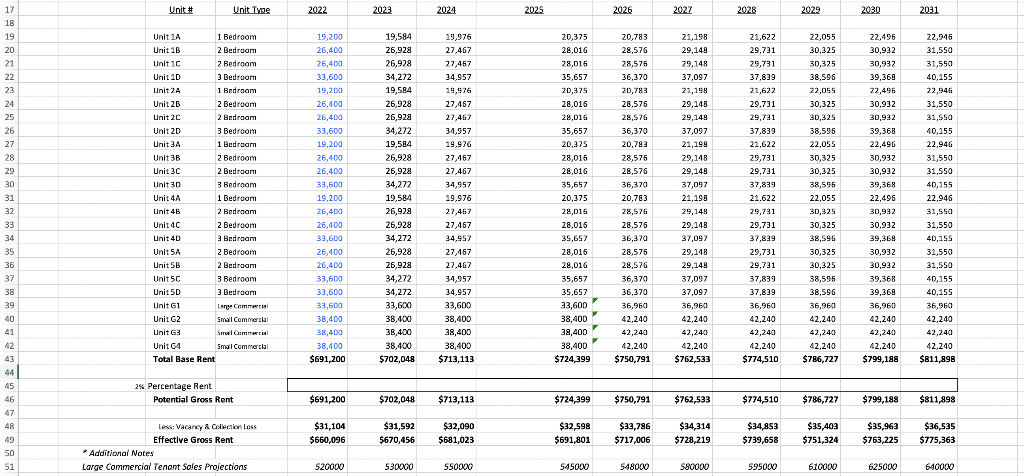Select the "* Additional Notes" cell
Viewport: 1024px width, 476px height.
[x=118, y=453]
